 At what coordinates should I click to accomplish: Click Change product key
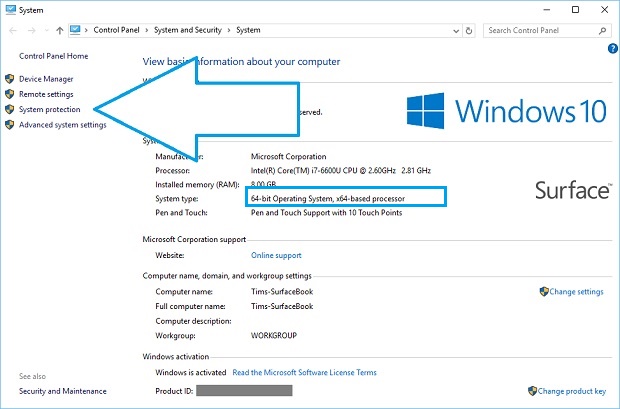(x=572, y=391)
